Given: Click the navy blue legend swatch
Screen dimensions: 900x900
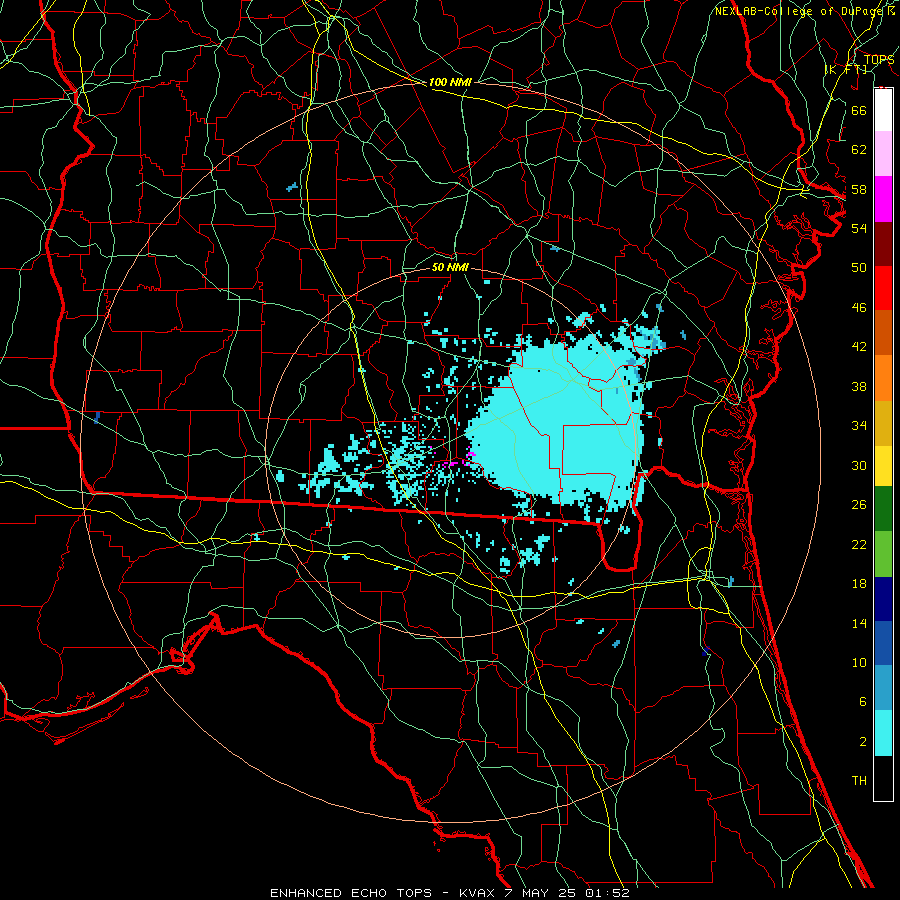Looking at the screenshot, I should (x=883, y=599).
